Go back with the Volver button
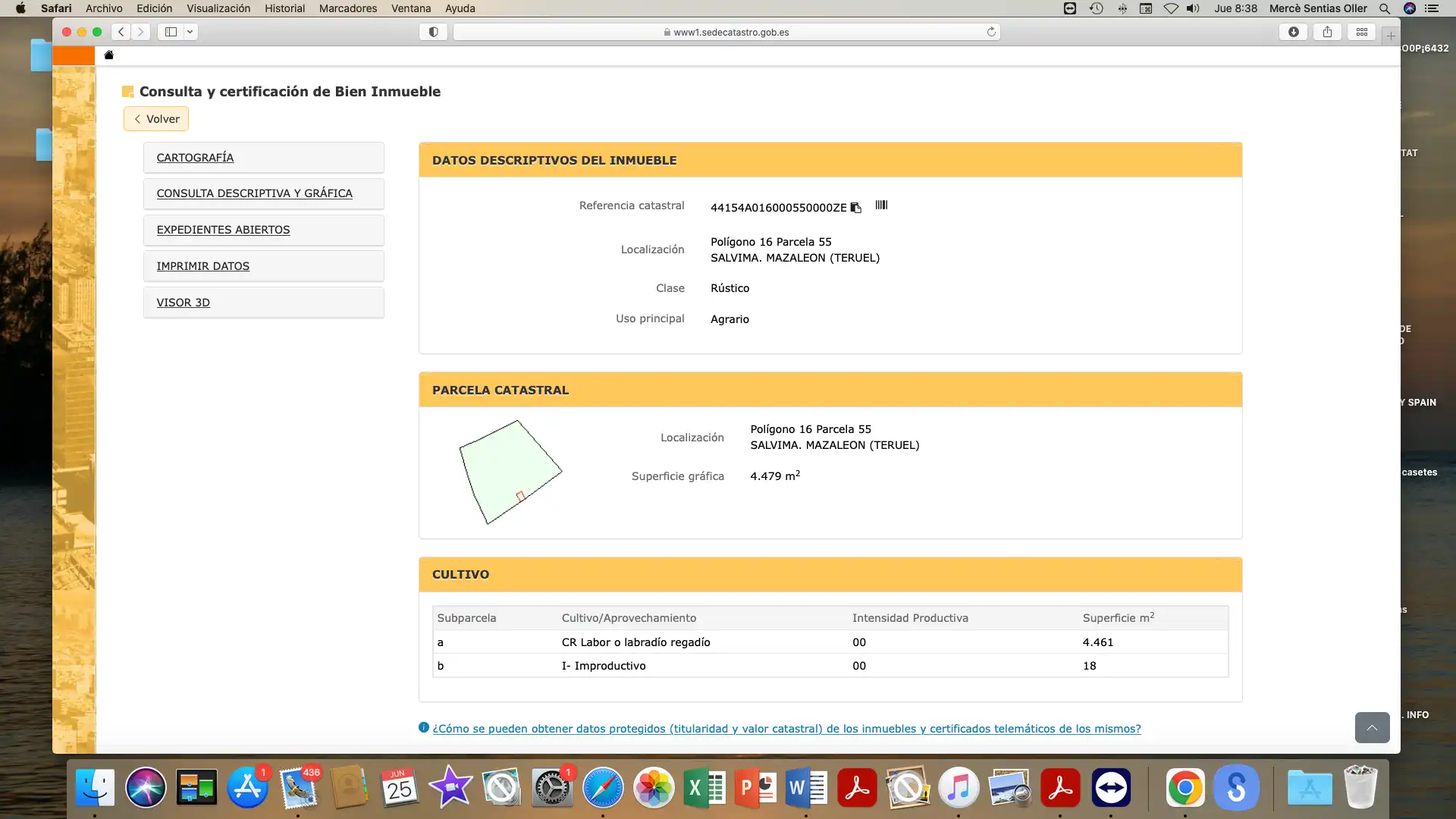This screenshot has height=819, width=1456. [156, 119]
